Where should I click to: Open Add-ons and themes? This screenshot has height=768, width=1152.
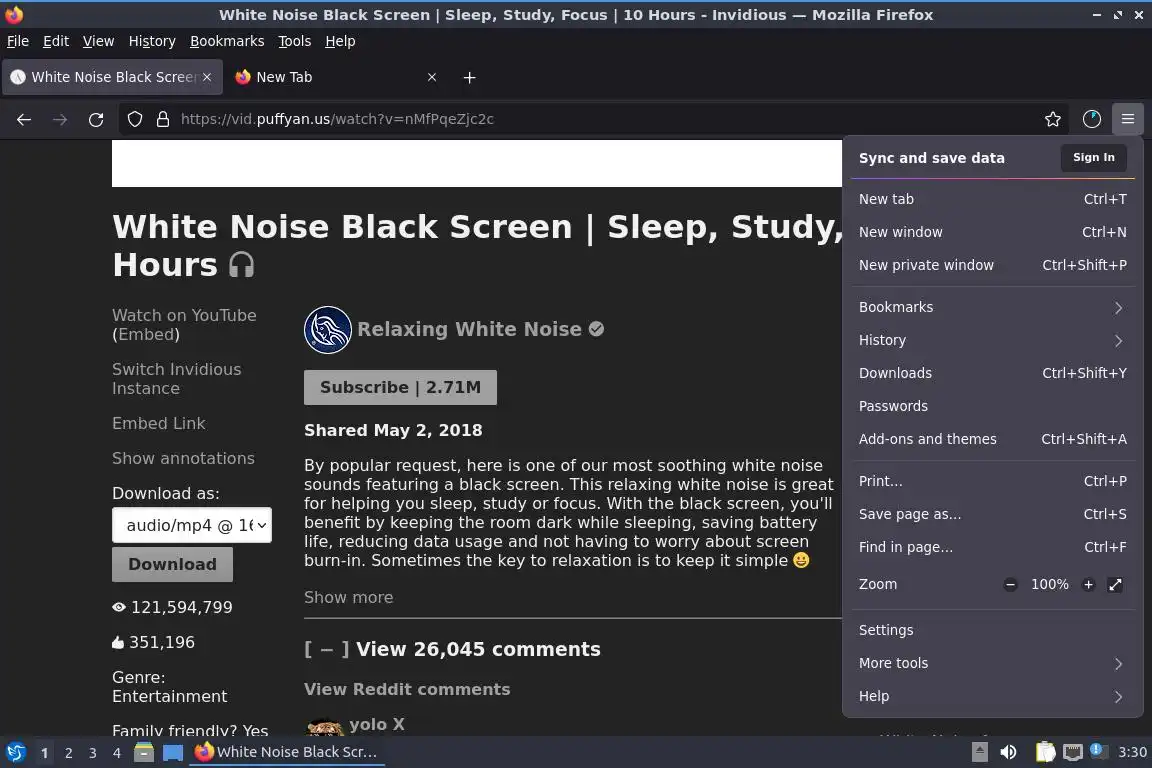click(992, 439)
